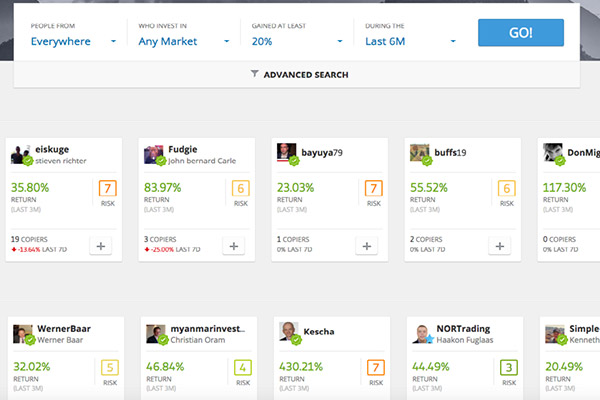Add bayuya79 with the plus button
Viewport: 600px width, 400px height.
(x=367, y=246)
